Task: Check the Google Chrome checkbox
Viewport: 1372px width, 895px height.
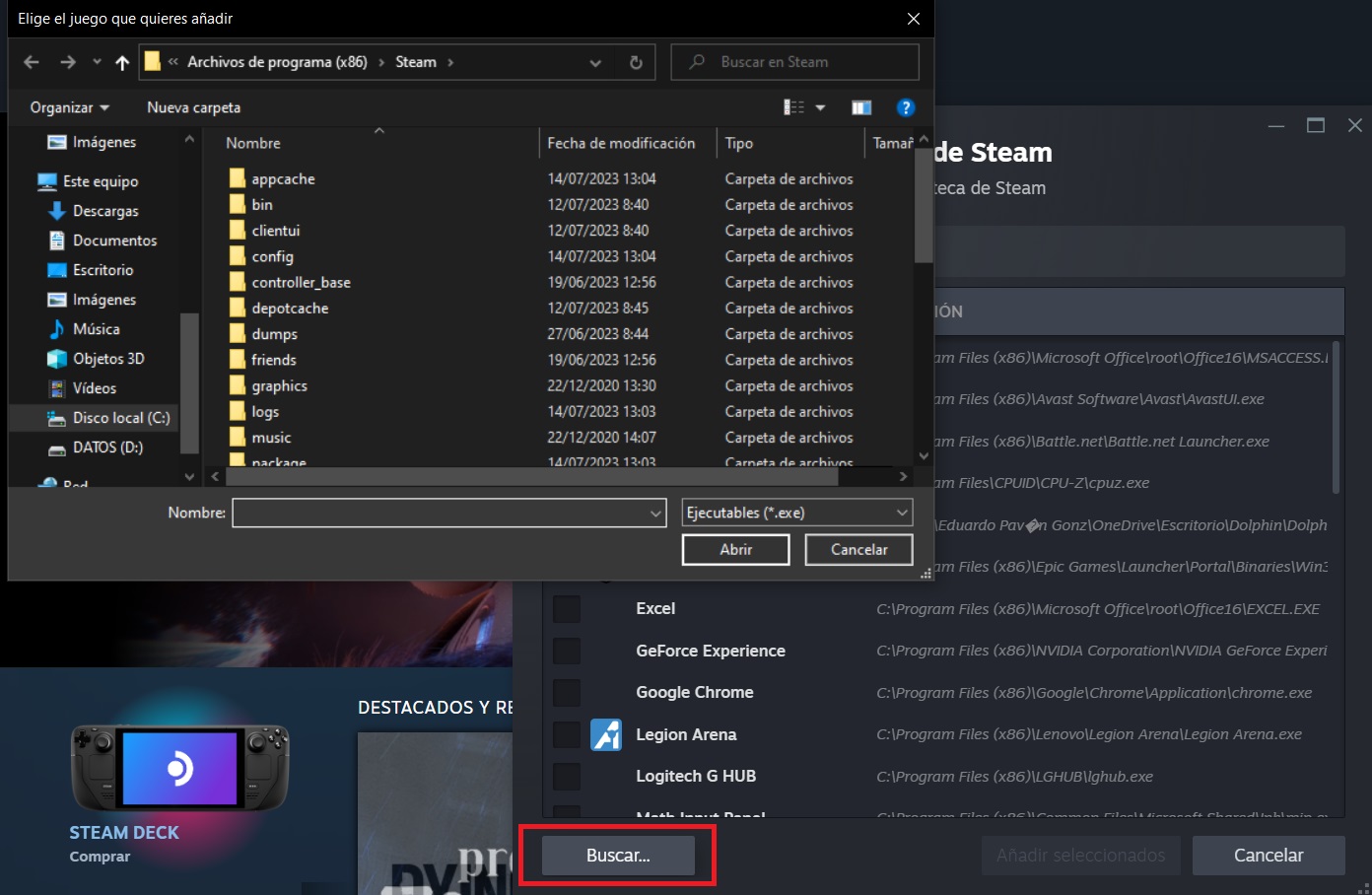Action: coord(567,693)
